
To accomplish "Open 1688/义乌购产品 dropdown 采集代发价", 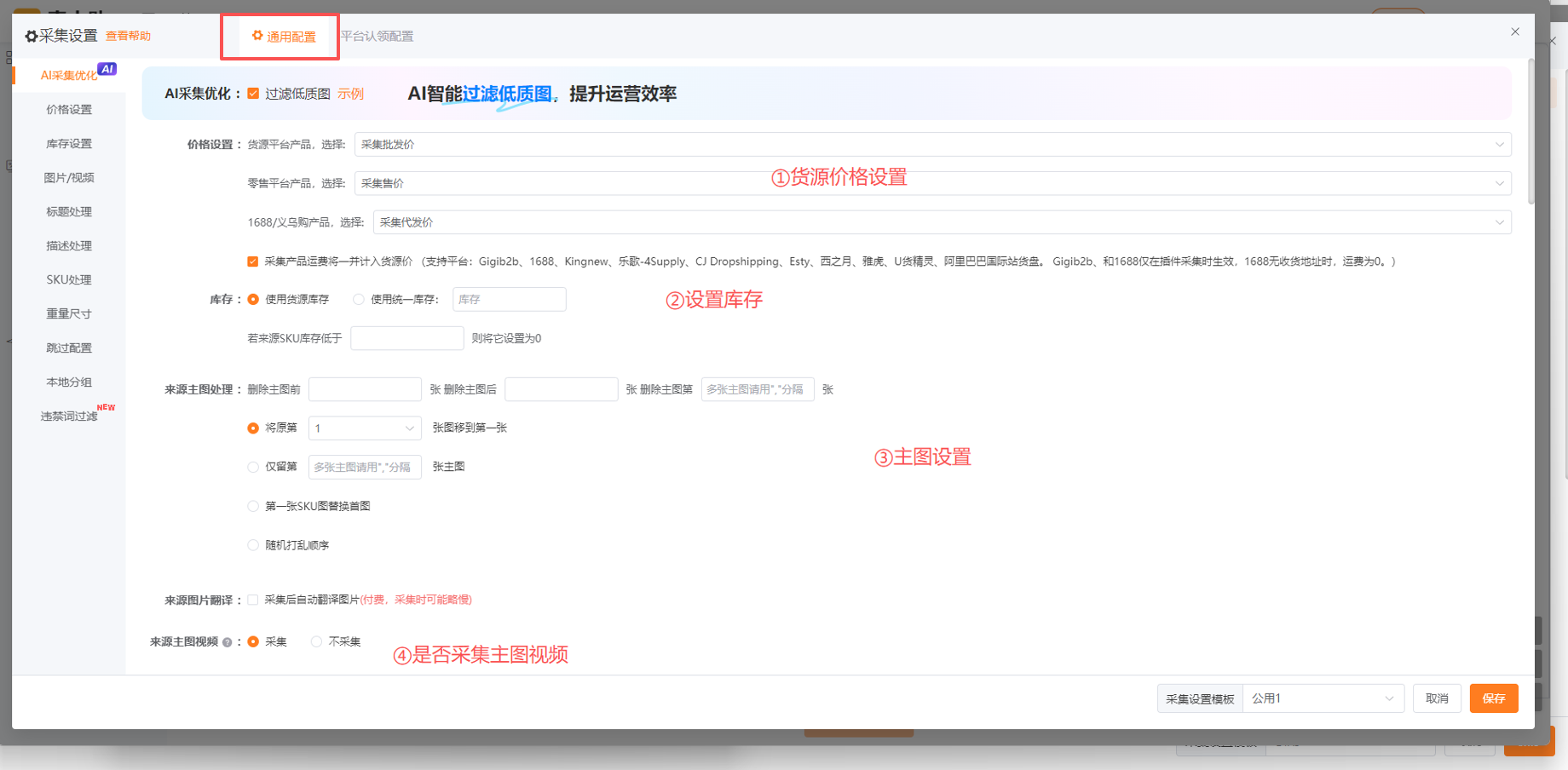I will pos(943,222).
